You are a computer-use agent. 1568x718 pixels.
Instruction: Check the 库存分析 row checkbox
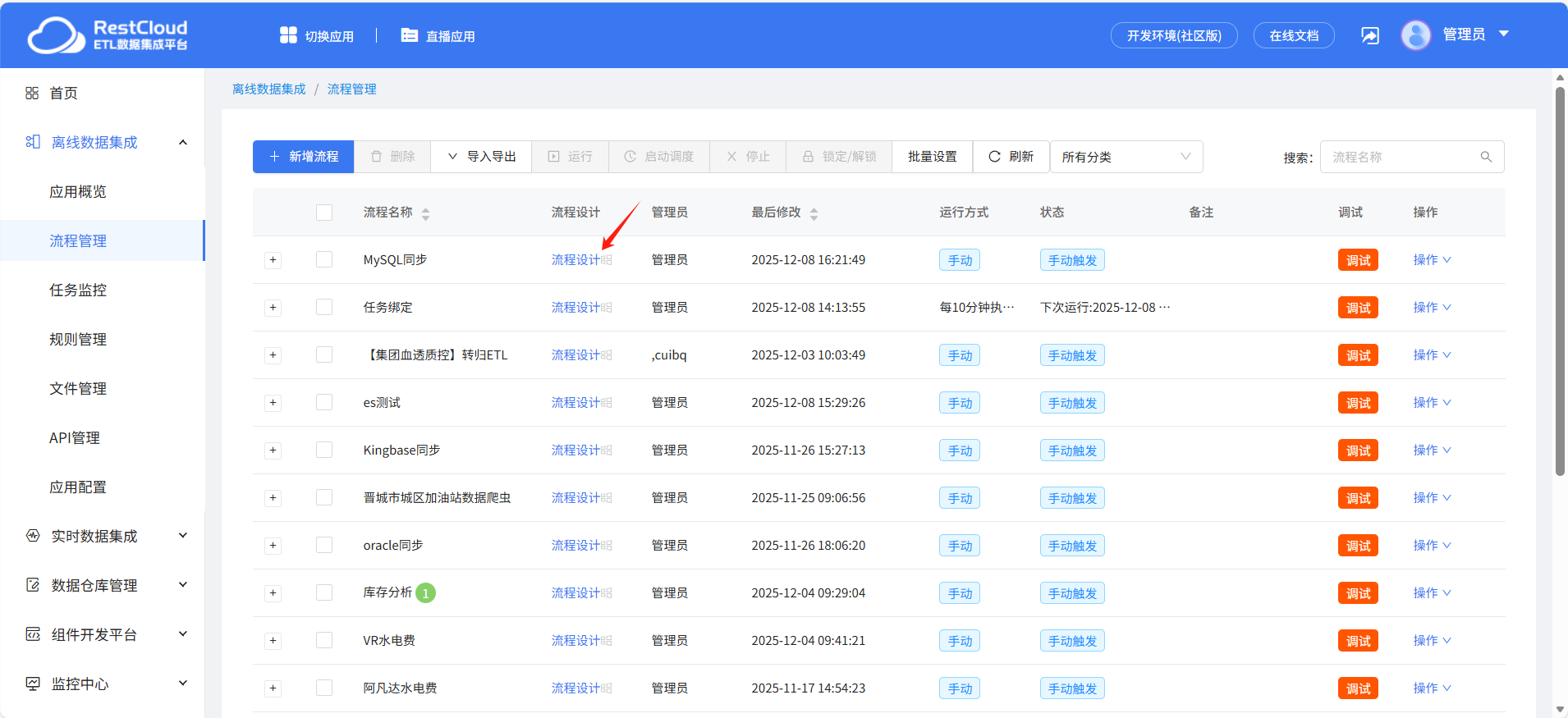pyautogui.click(x=324, y=592)
